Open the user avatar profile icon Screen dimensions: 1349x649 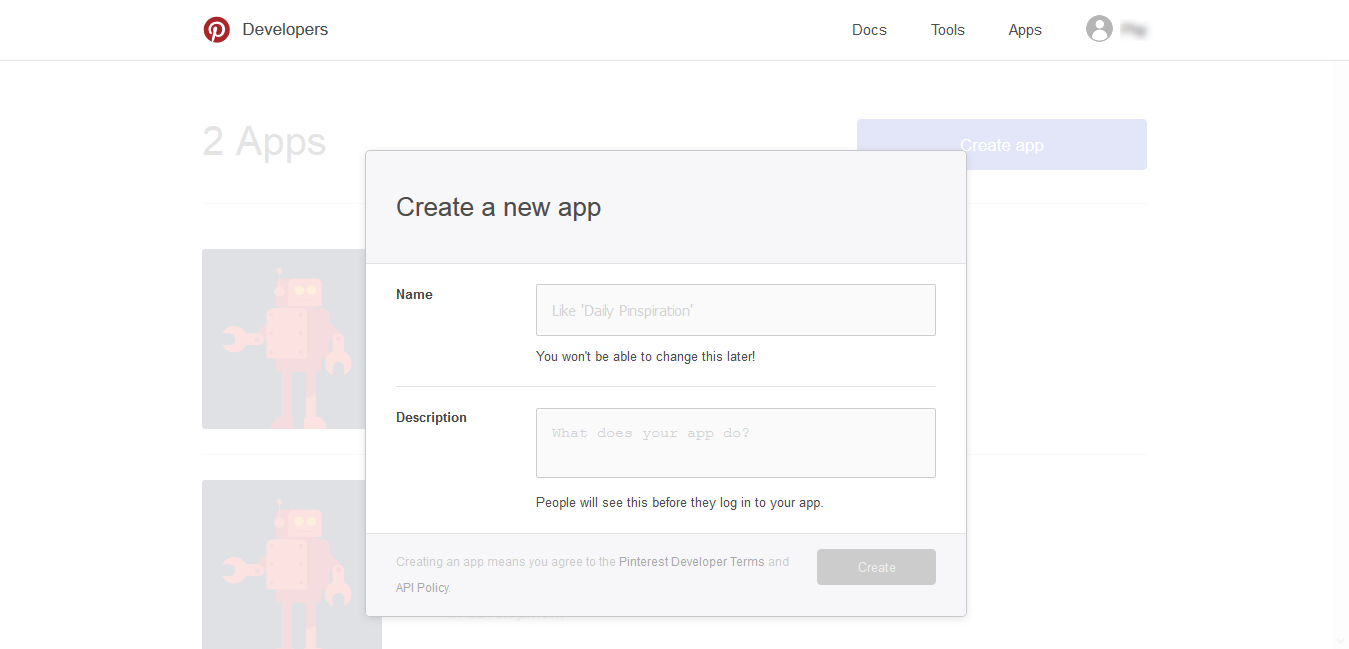(x=1099, y=29)
